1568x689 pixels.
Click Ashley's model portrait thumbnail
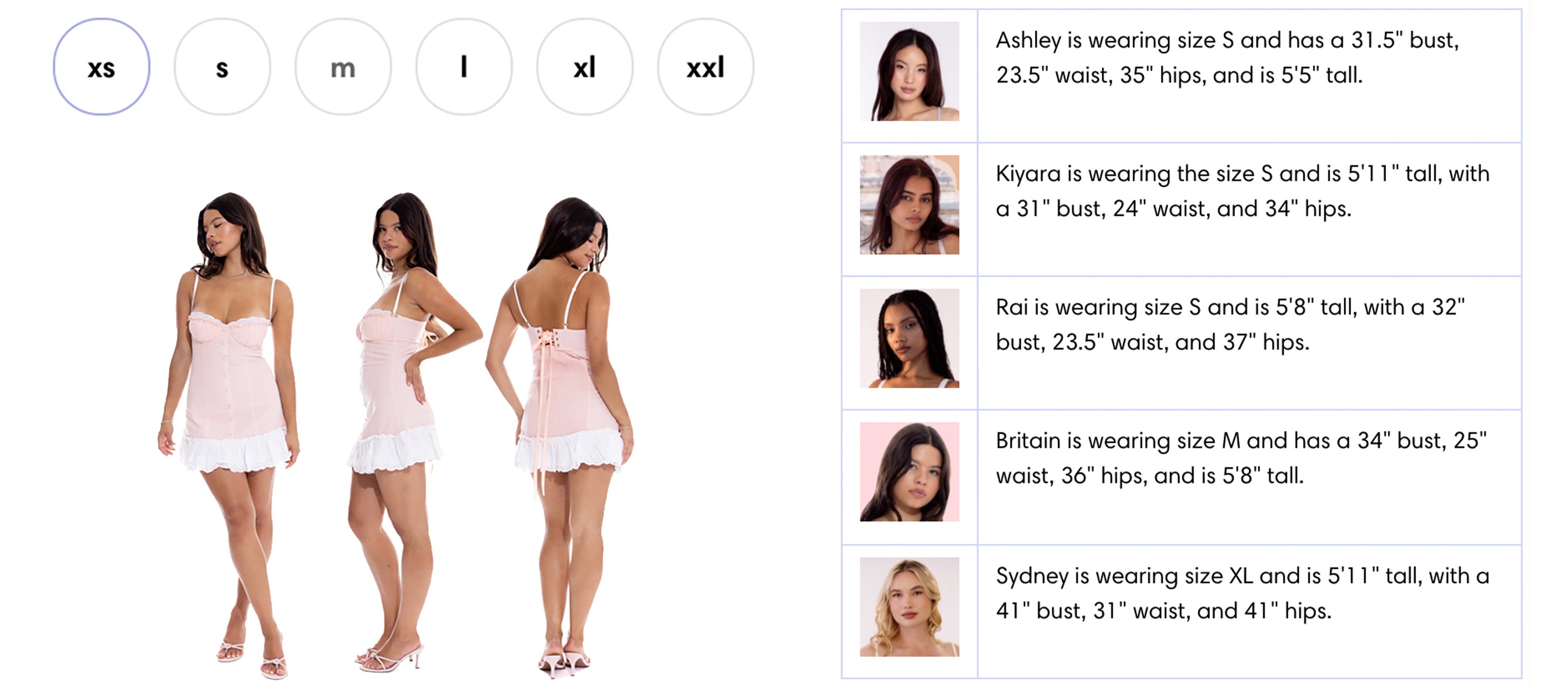909,71
